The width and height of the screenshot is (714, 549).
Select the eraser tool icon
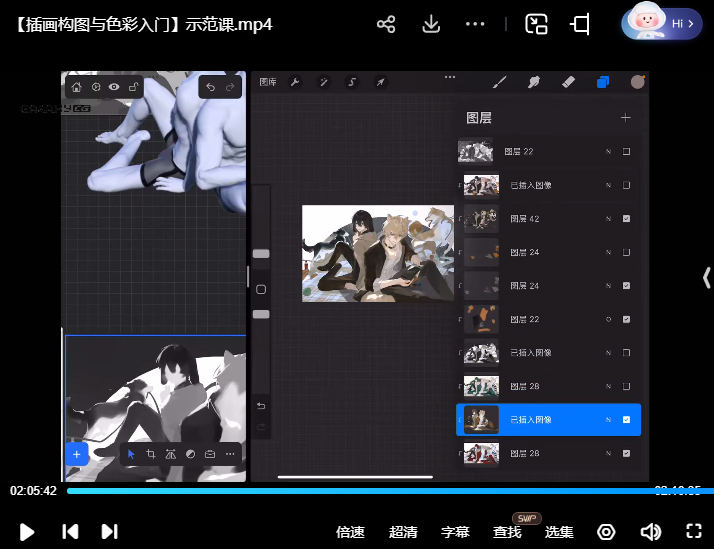[x=568, y=82]
